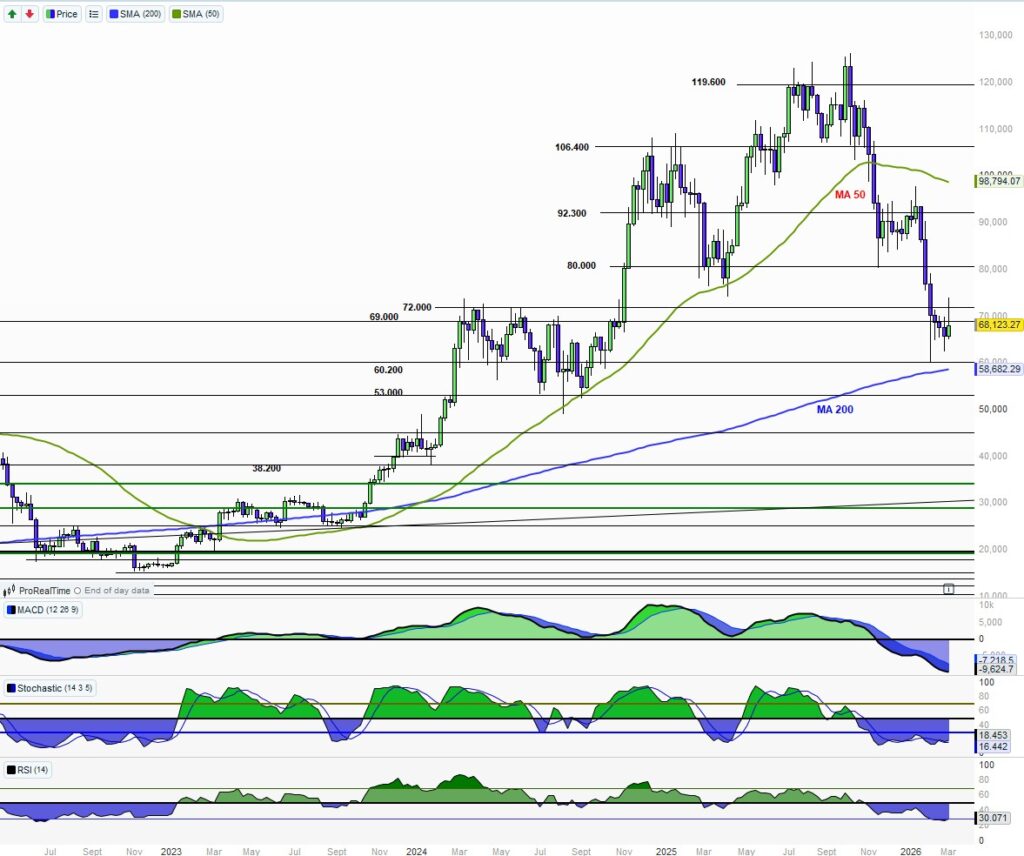Image resolution: width=1024 pixels, height=856 pixels.
Task: Select the current price tag 68,123.27
Action: (x=998, y=325)
